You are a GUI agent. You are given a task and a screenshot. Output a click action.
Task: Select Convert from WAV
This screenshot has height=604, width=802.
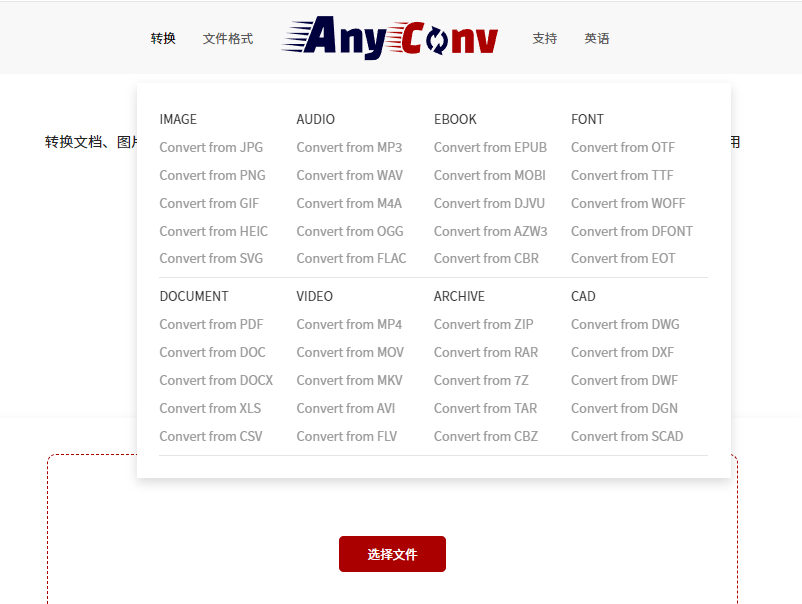click(350, 175)
